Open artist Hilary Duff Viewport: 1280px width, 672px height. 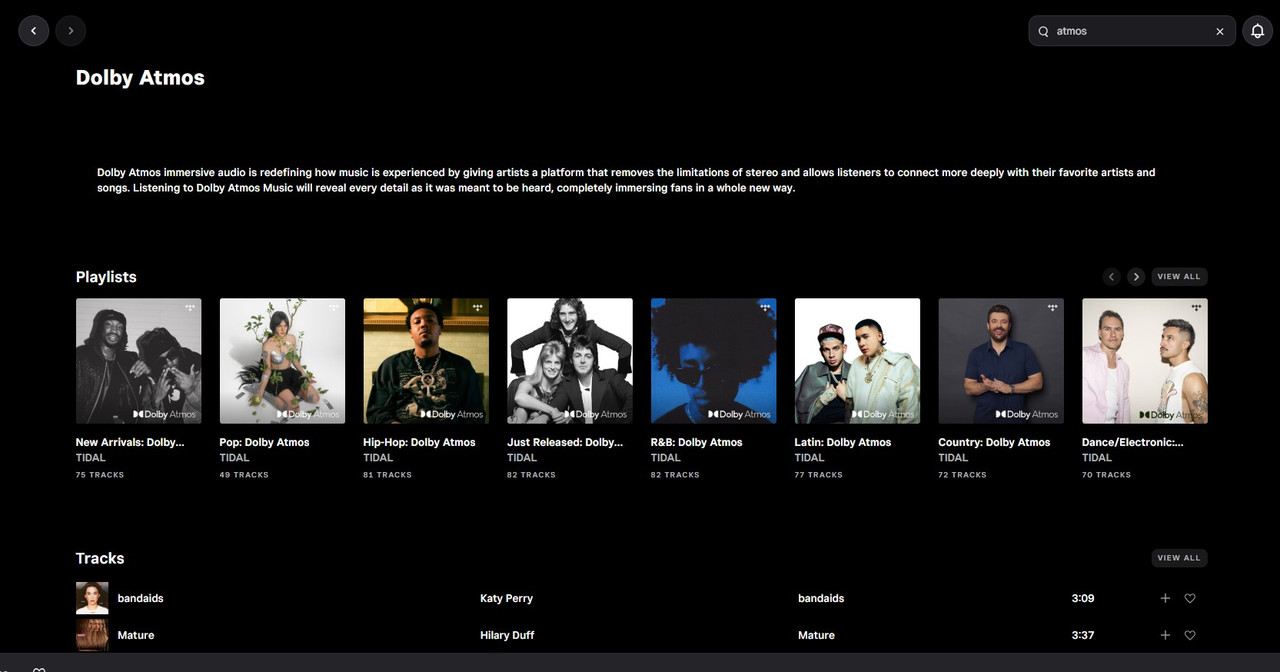[x=507, y=635]
